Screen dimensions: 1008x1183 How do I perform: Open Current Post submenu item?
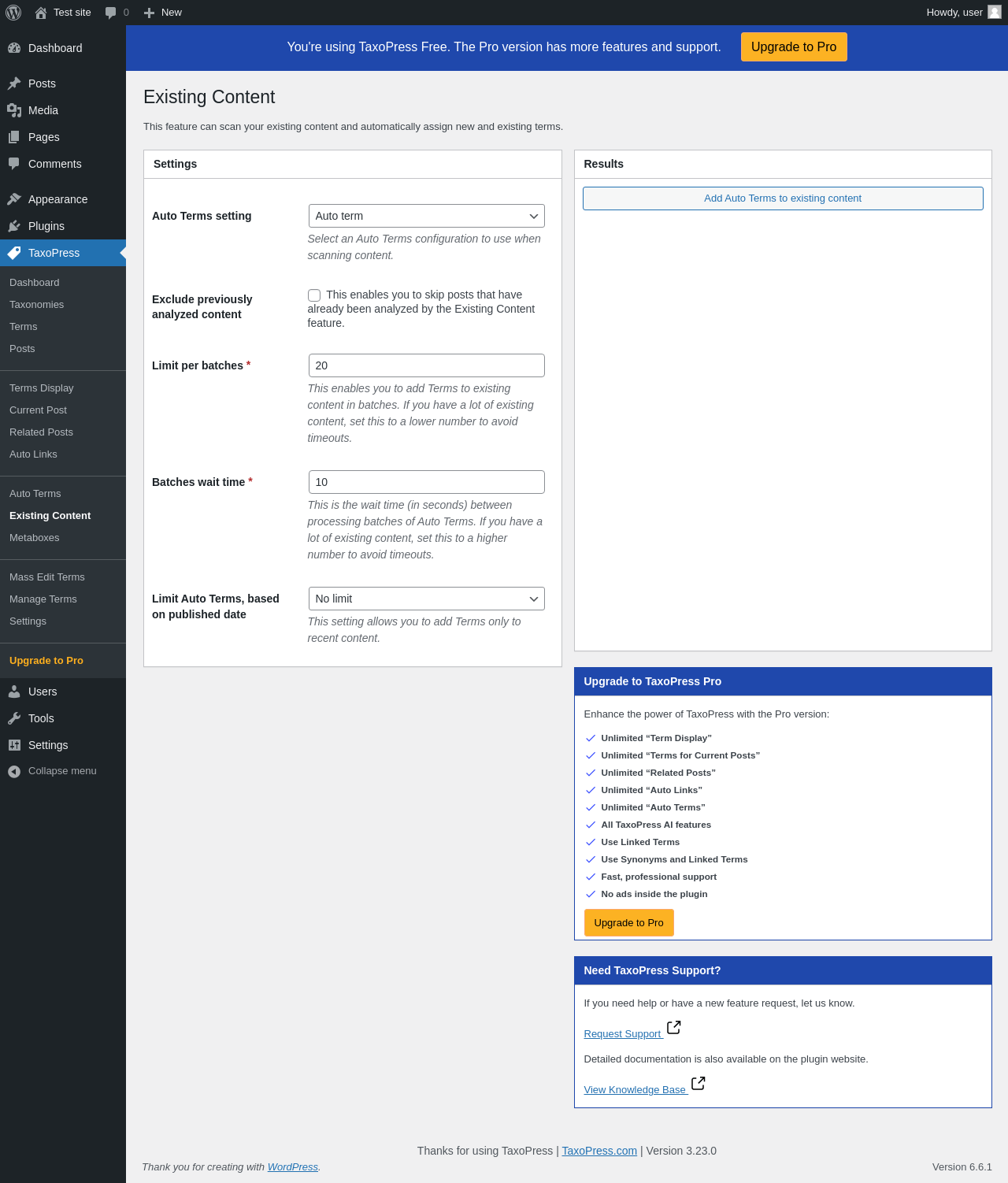tap(39, 410)
